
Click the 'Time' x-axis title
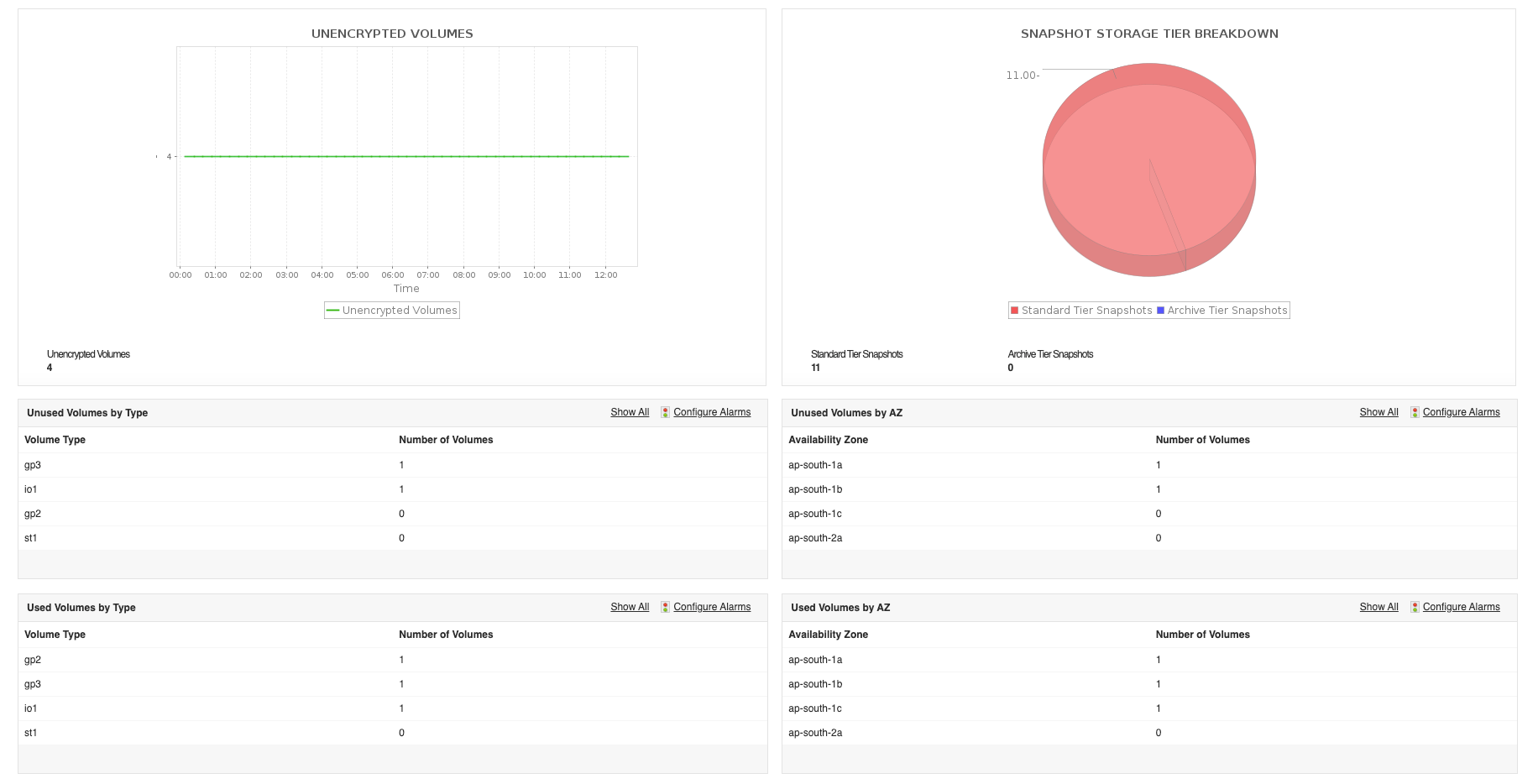406,289
